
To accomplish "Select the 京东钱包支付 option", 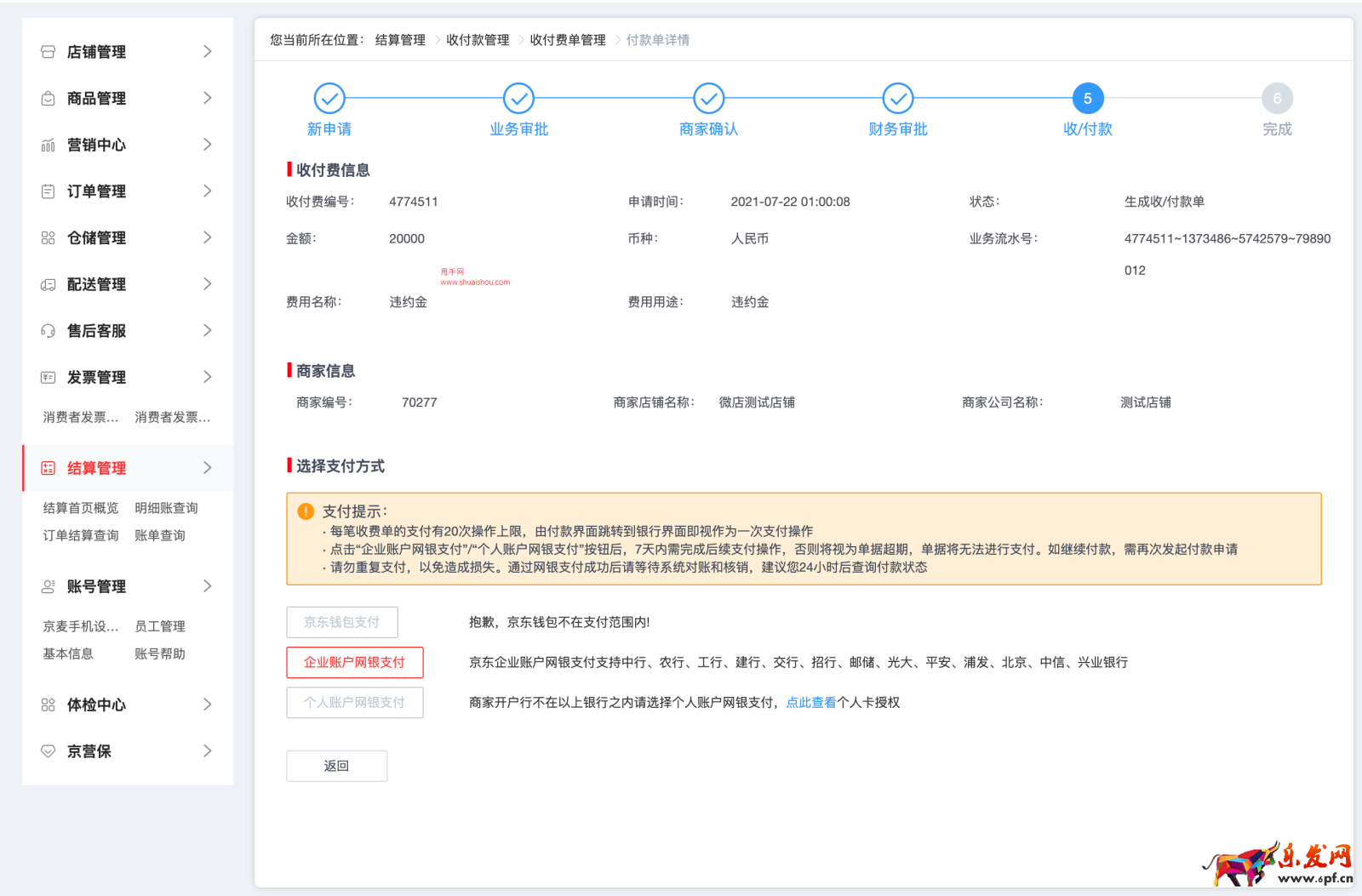I will (341, 622).
